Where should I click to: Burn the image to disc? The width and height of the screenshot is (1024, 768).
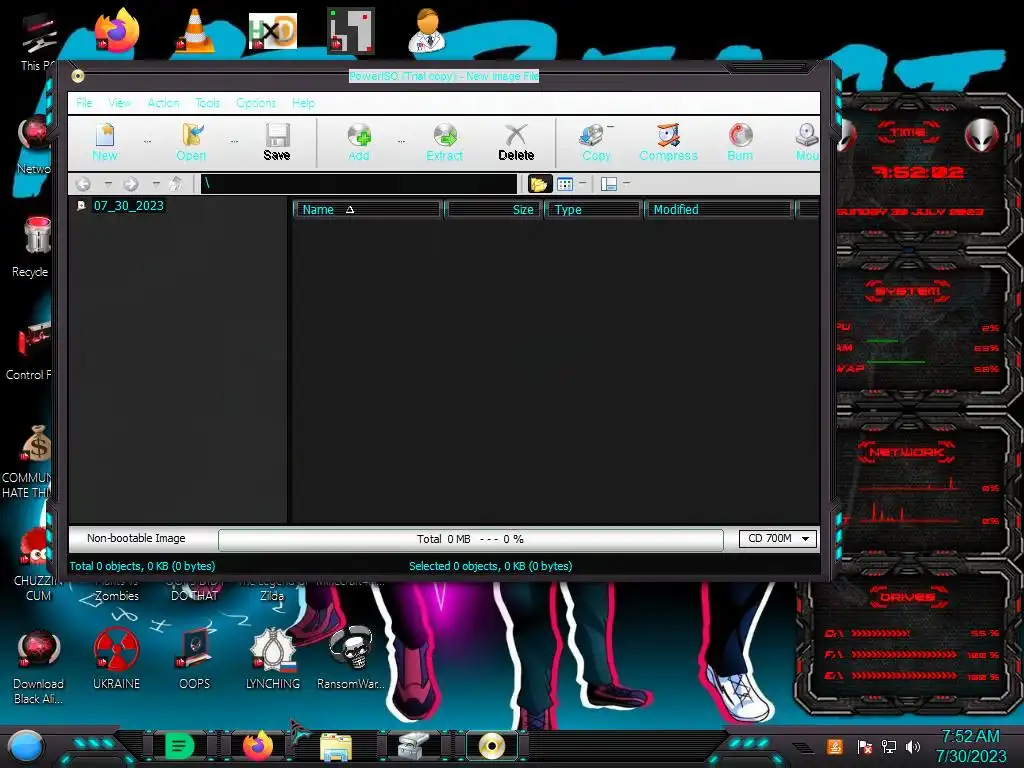tap(740, 142)
